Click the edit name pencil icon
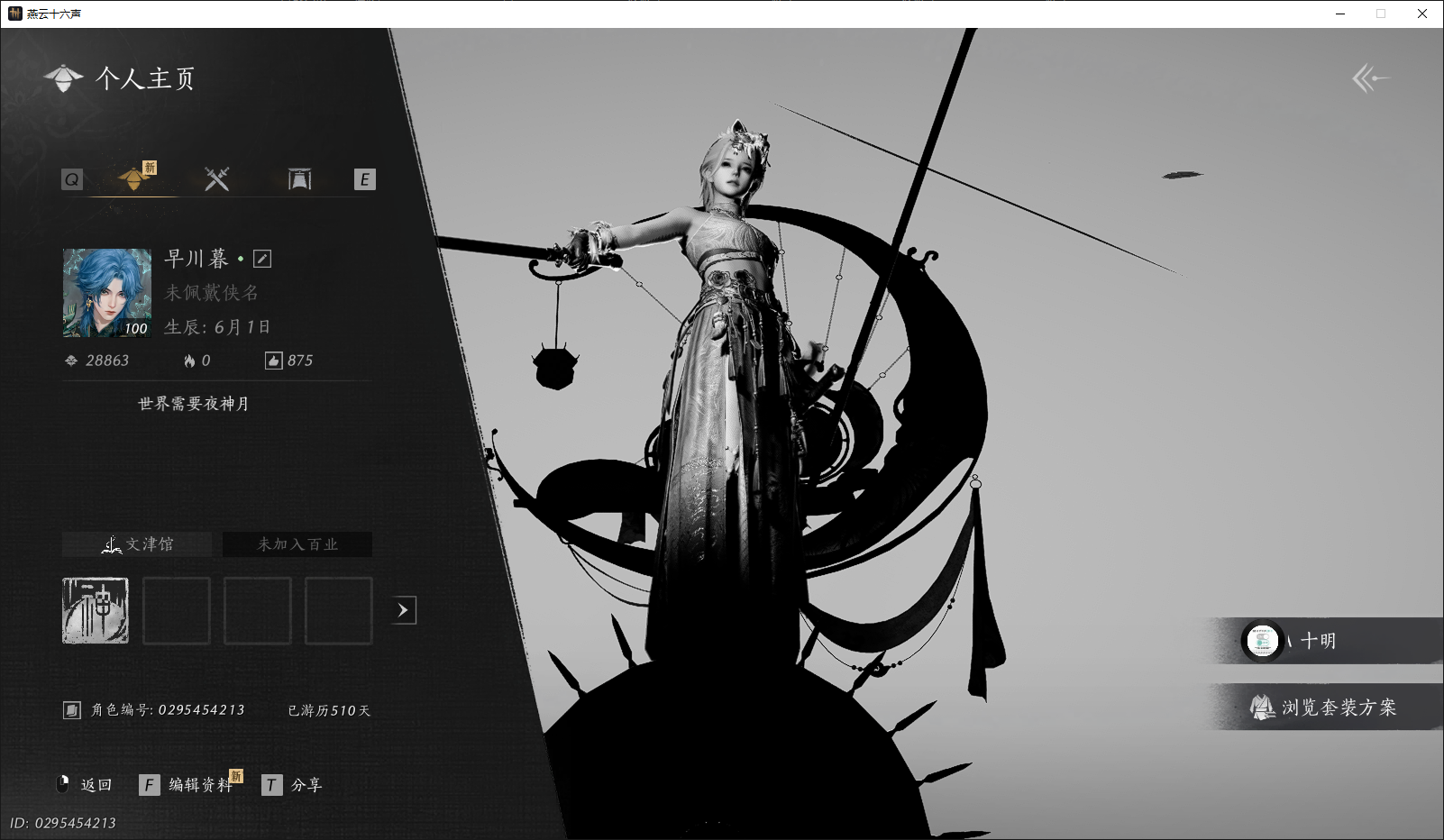 (x=262, y=259)
